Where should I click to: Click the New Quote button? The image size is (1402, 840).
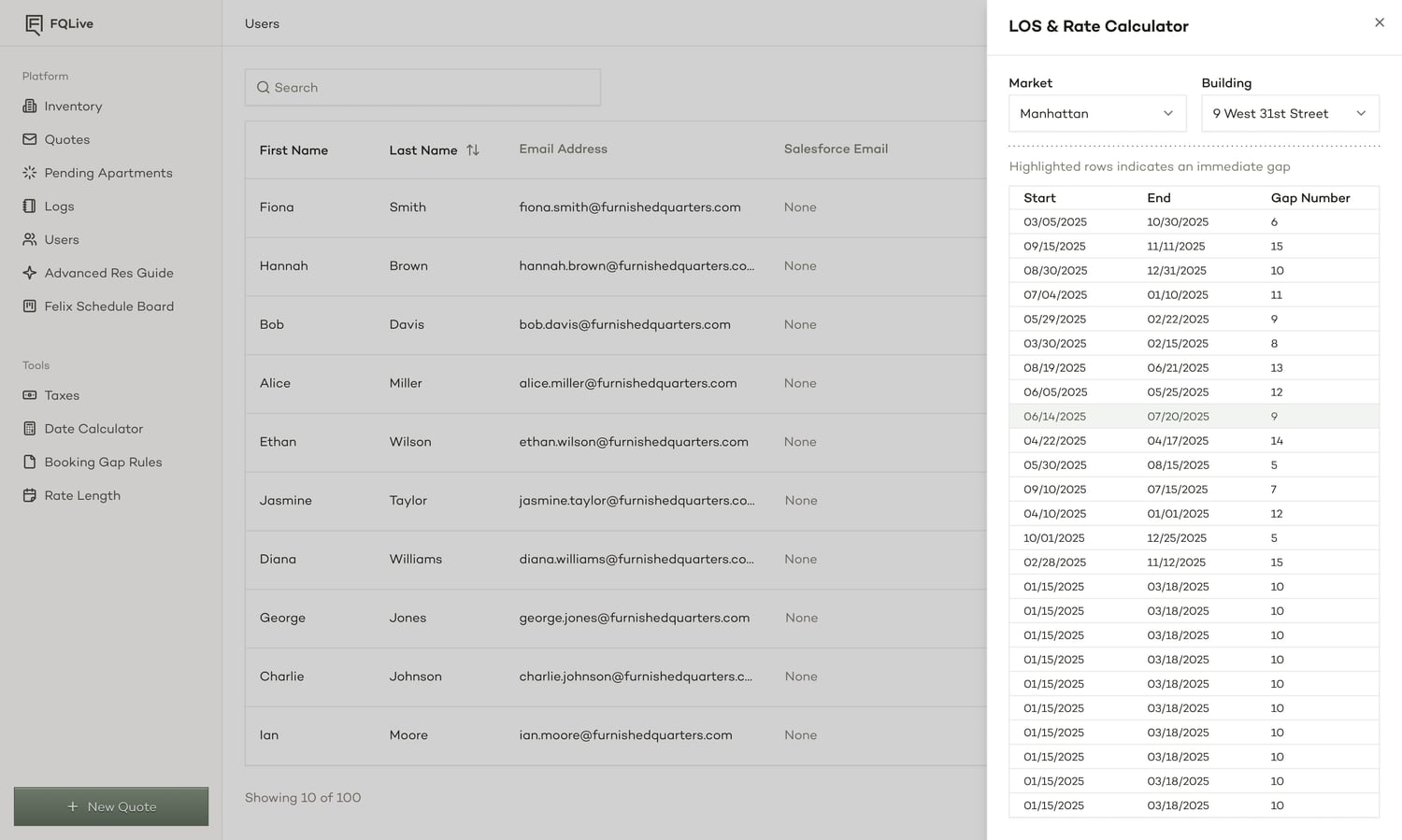pyautogui.click(x=111, y=806)
